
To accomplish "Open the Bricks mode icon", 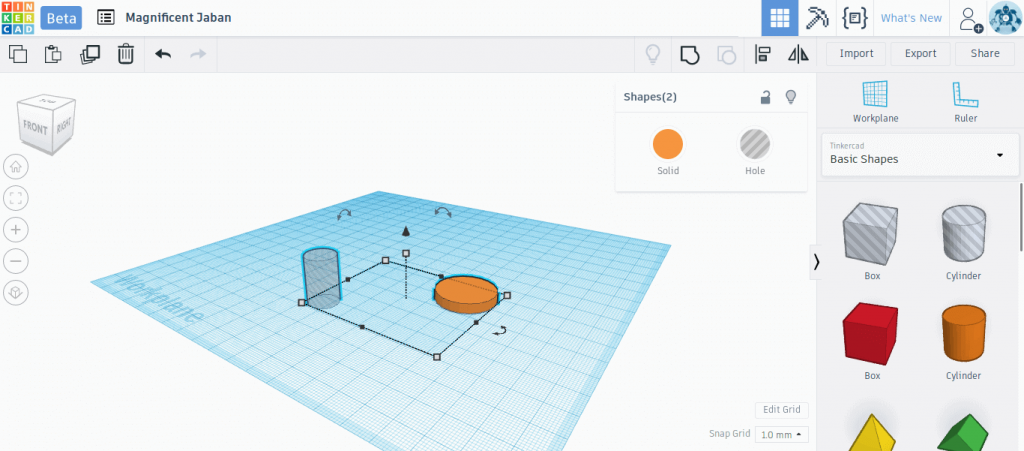I will (855, 18).
